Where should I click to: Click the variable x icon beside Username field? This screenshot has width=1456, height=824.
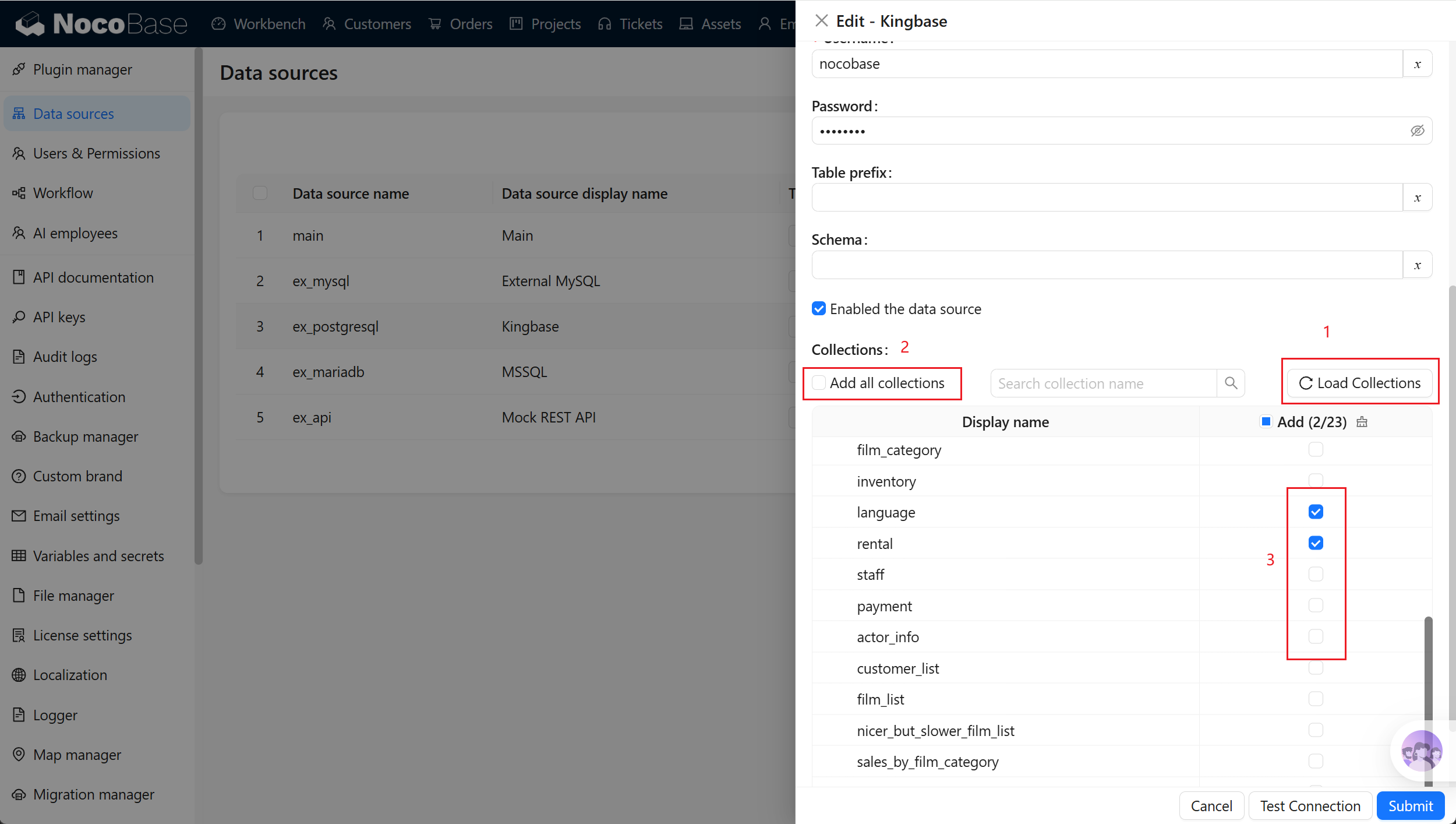1417,64
